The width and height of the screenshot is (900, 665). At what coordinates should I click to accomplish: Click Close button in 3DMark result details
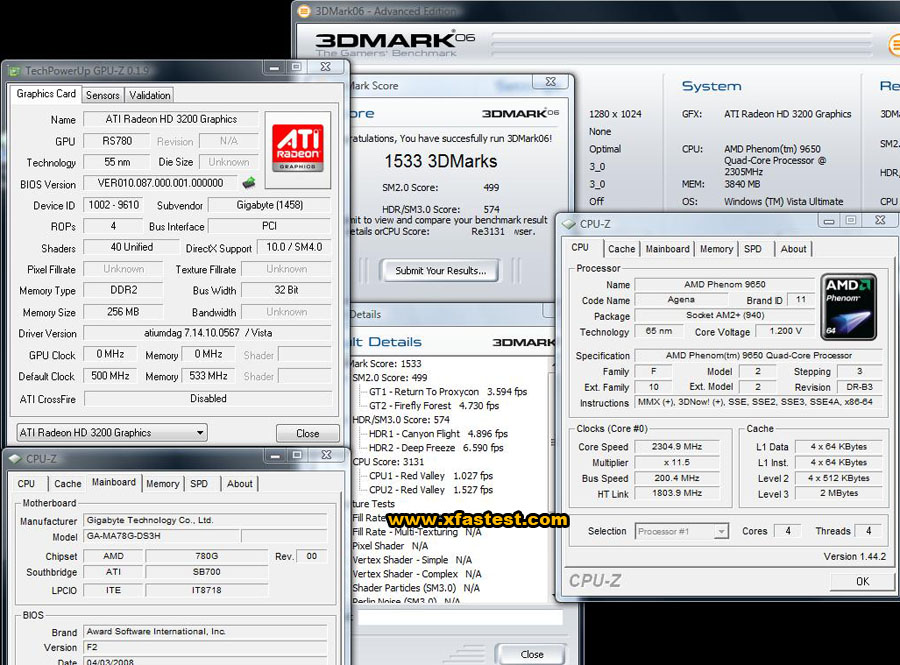pos(532,654)
